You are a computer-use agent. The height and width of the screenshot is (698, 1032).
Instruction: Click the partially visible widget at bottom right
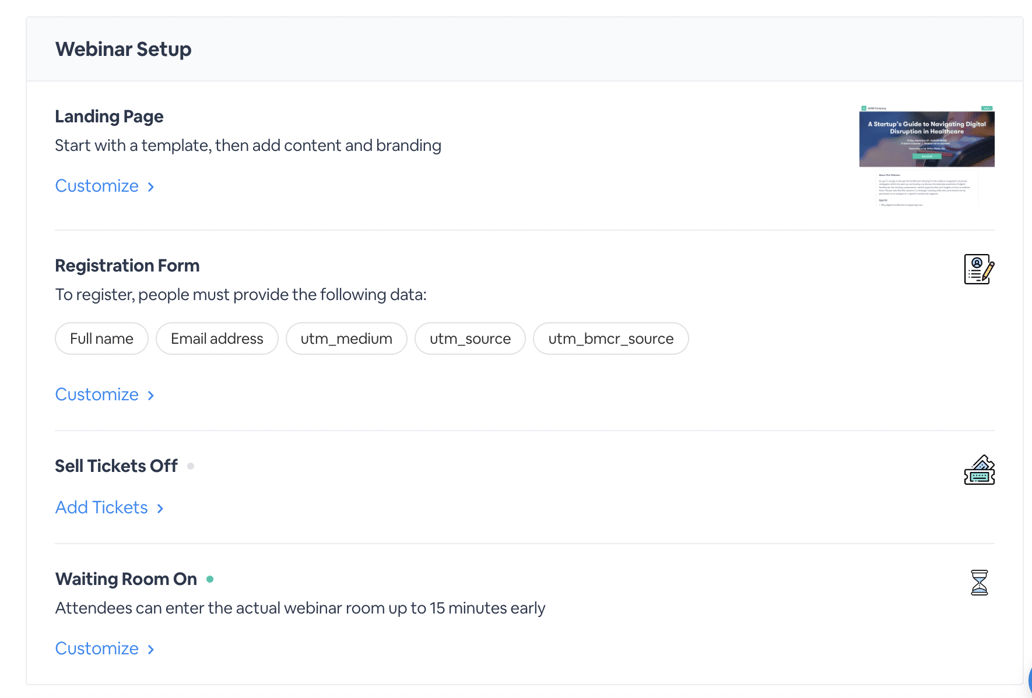coord(1027,679)
